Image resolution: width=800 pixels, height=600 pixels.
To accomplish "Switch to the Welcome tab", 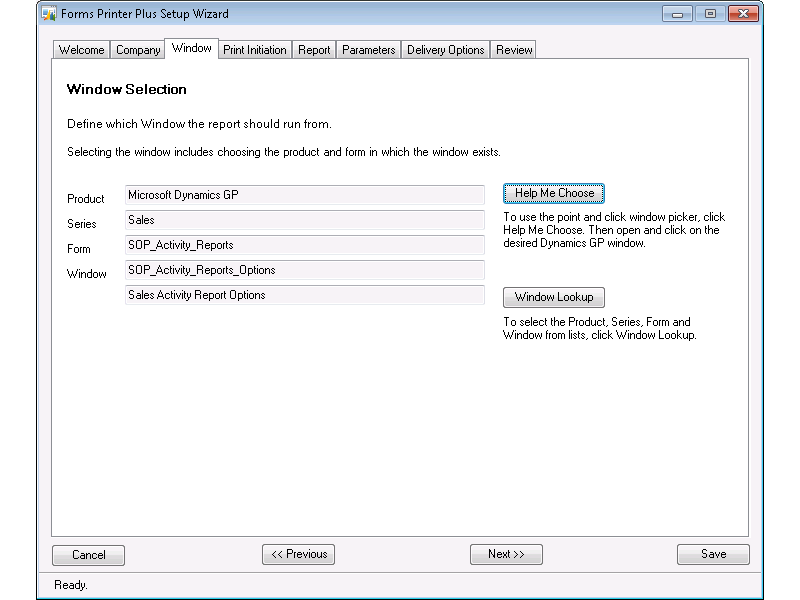I will [81, 50].
